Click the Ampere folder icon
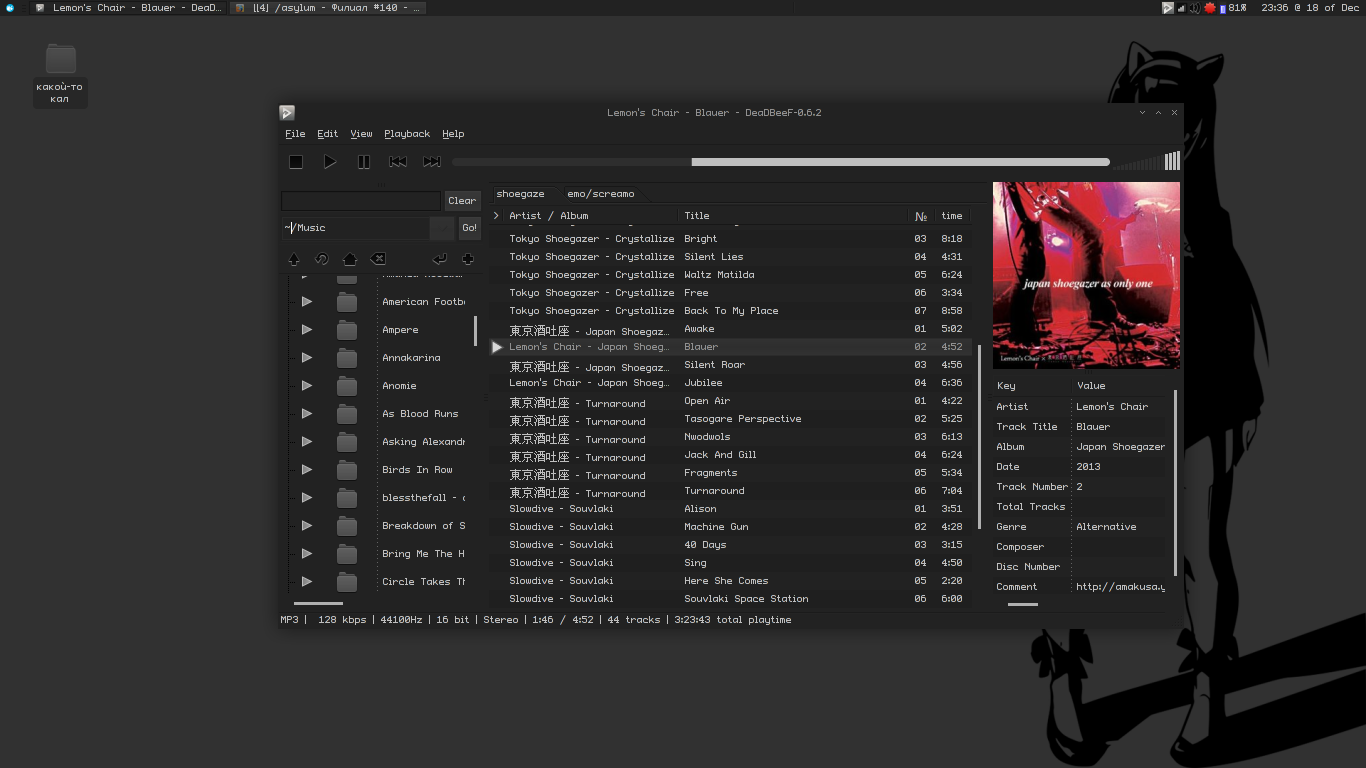 pyautogui.click(x=347, y=330)
